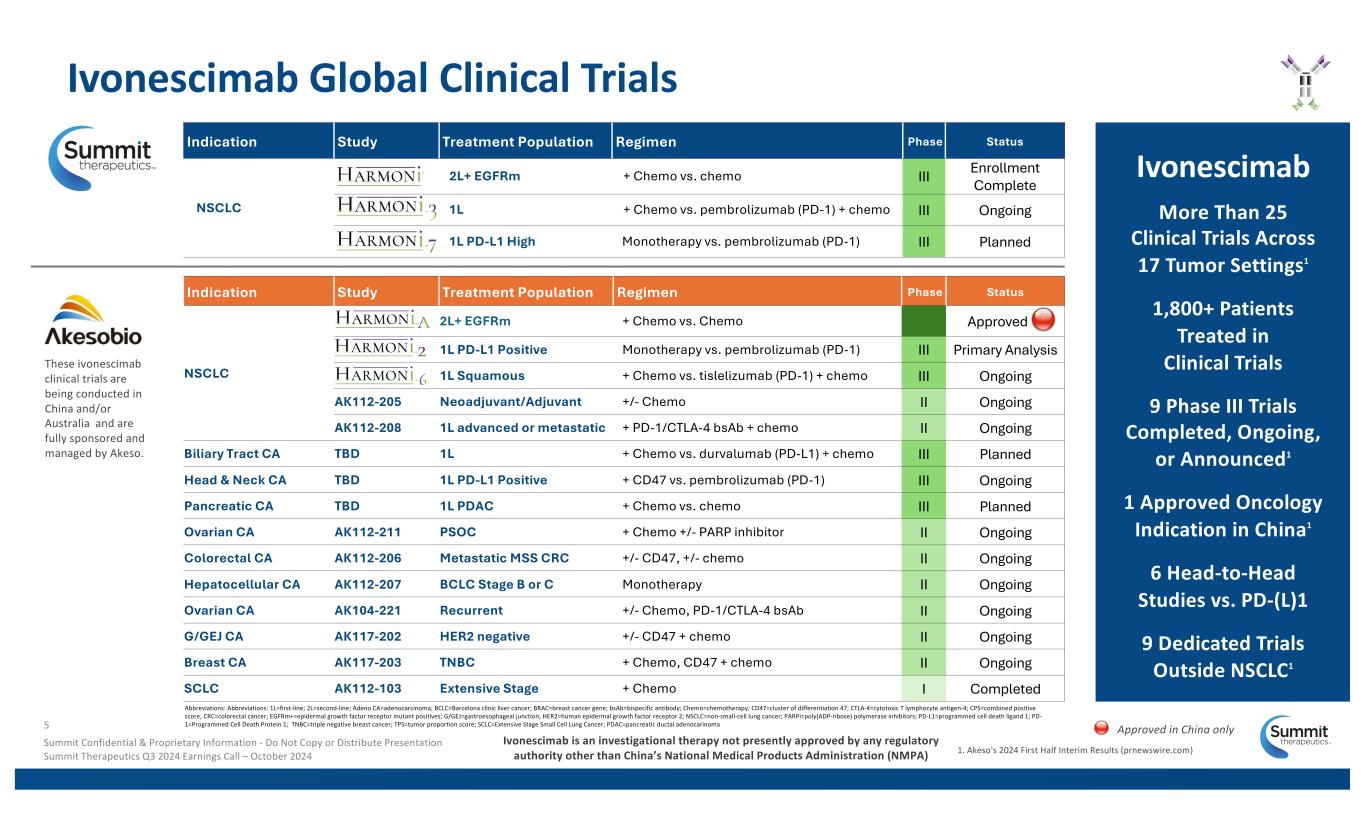Select the HARMONi-7 study logo

(x=386, y=241)
